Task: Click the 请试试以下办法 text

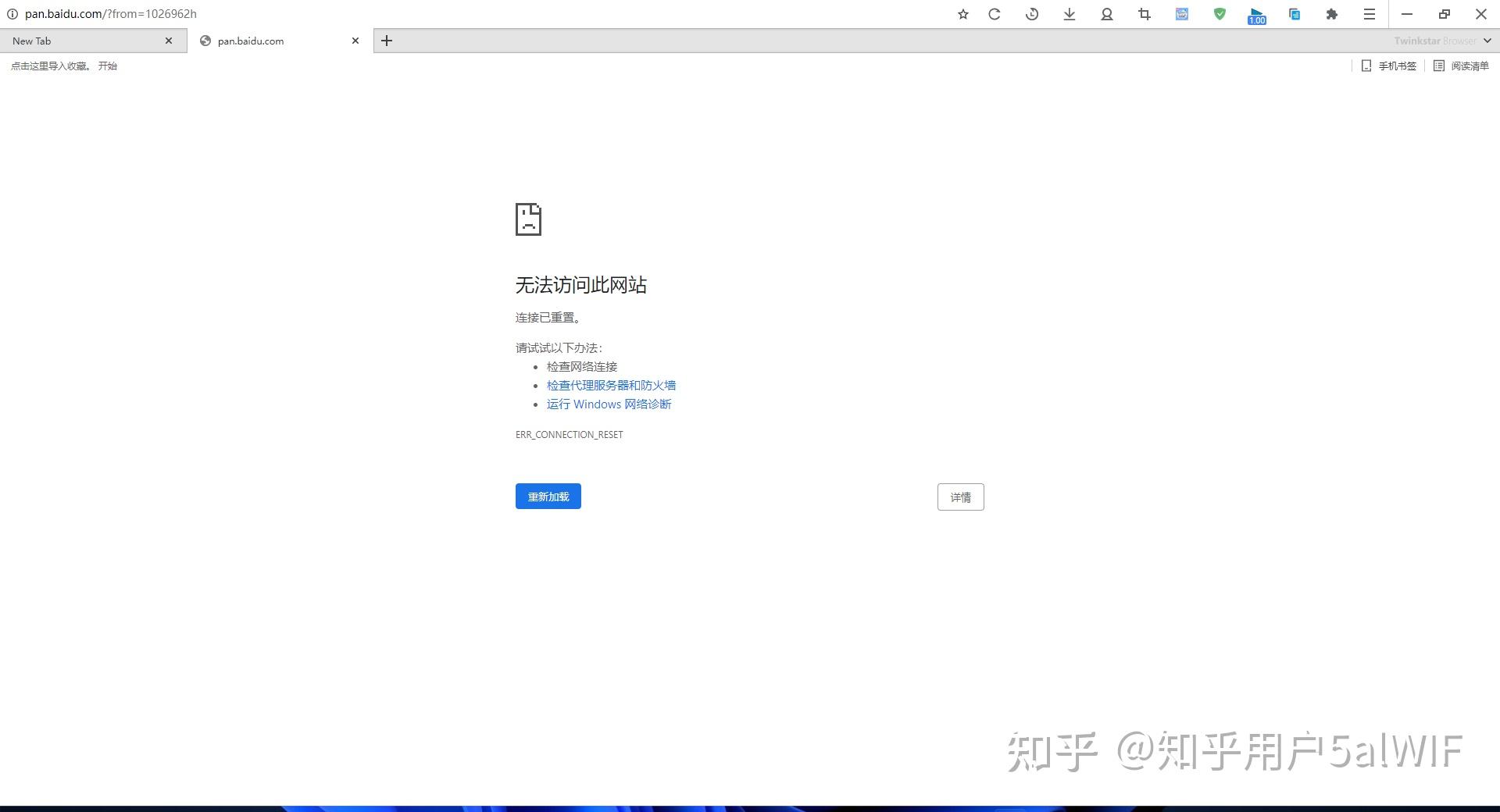Action: (x=559, y=347)
